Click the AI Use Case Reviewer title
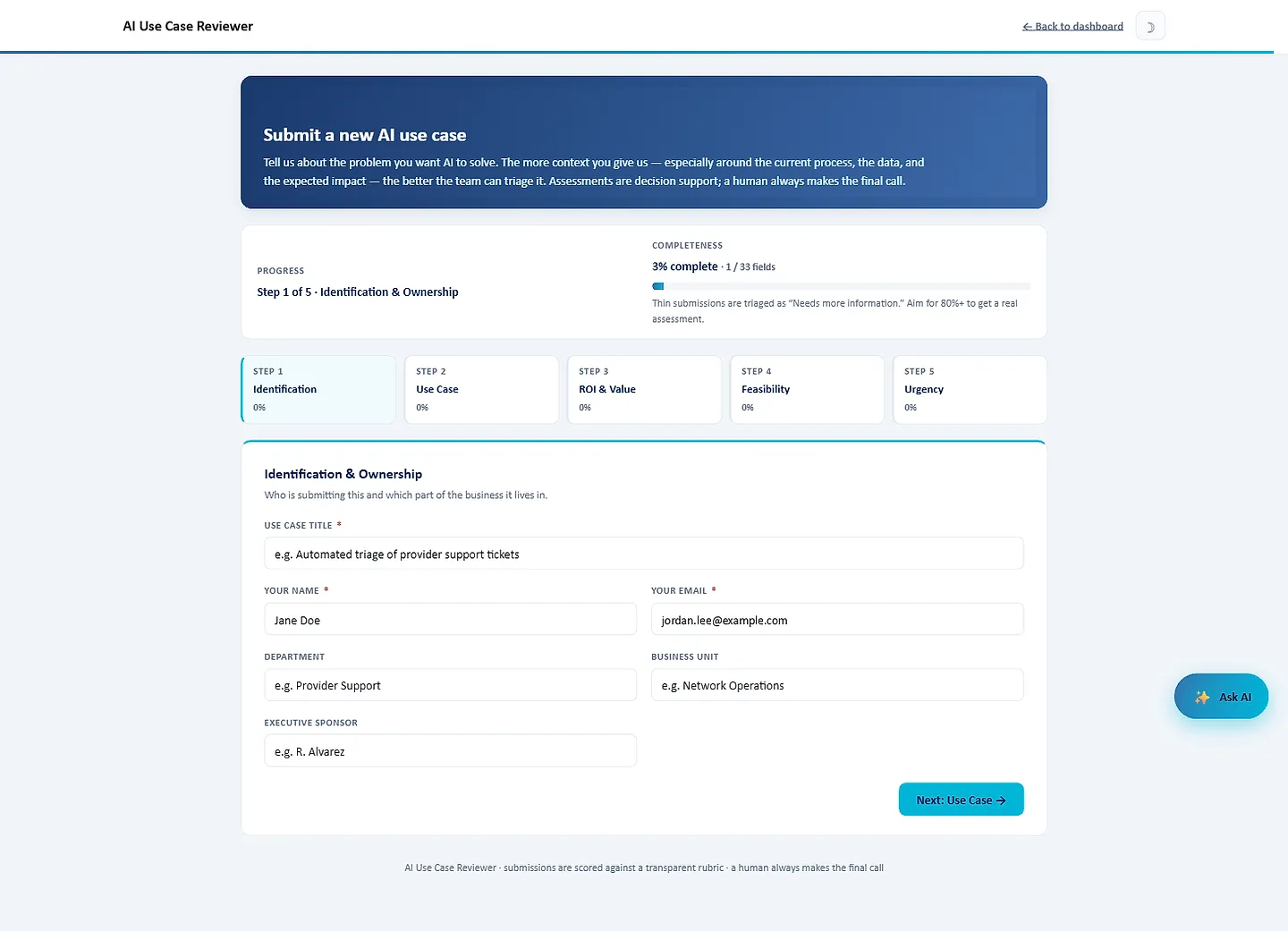The image size is (1288, 931). click(x=188, y=27)
